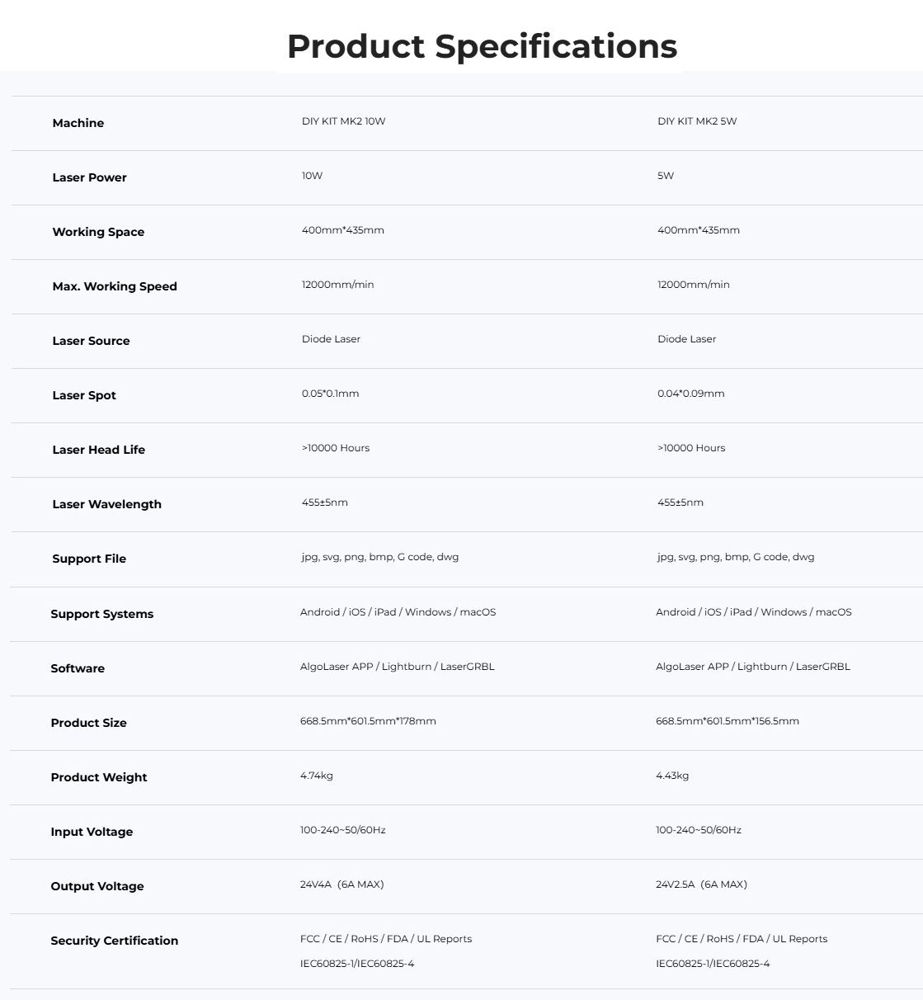923x1000 pixels.
Task: Select the Laser Power label
Action: click(89, 177)
